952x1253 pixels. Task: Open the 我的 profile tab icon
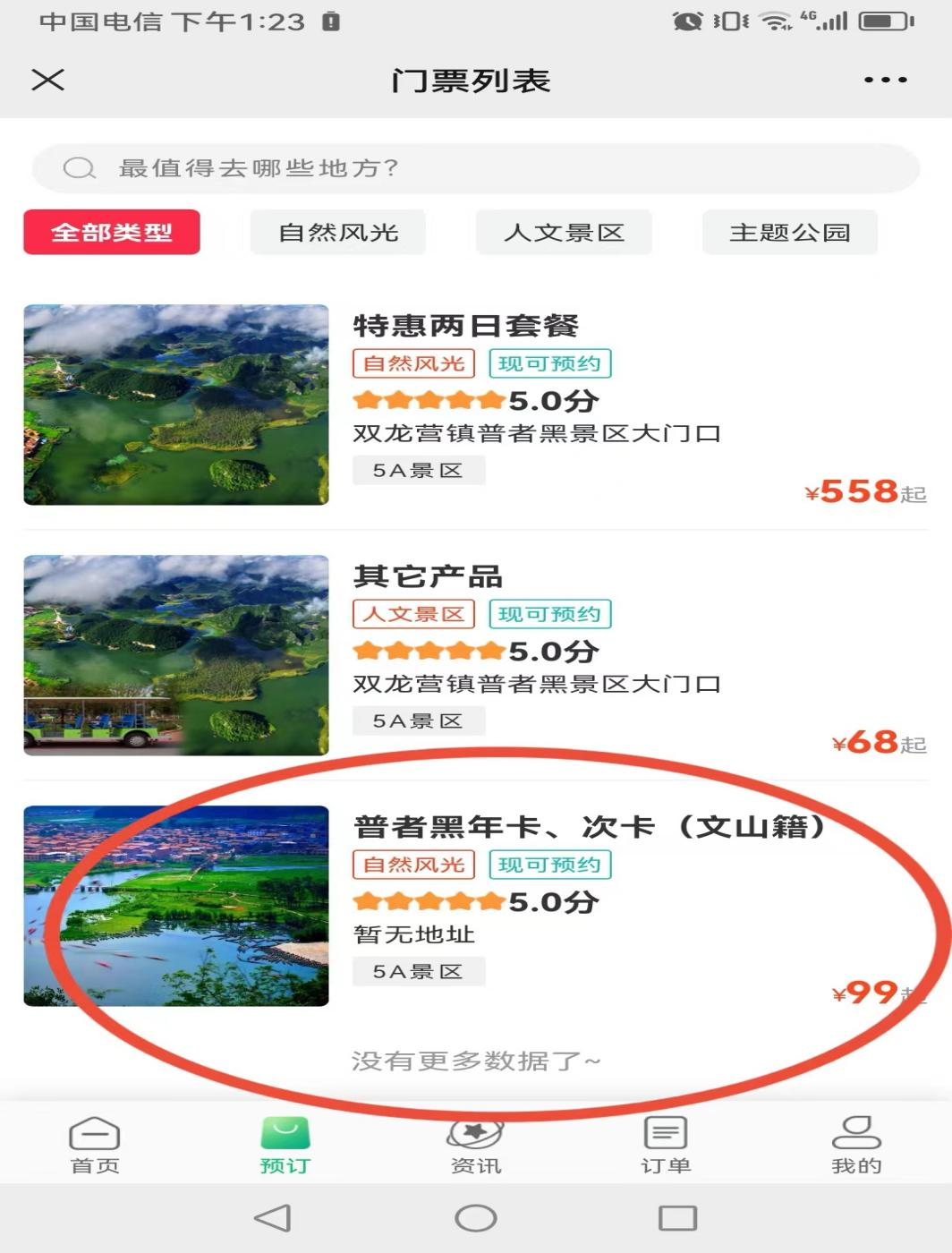[x=856, y=1132]
